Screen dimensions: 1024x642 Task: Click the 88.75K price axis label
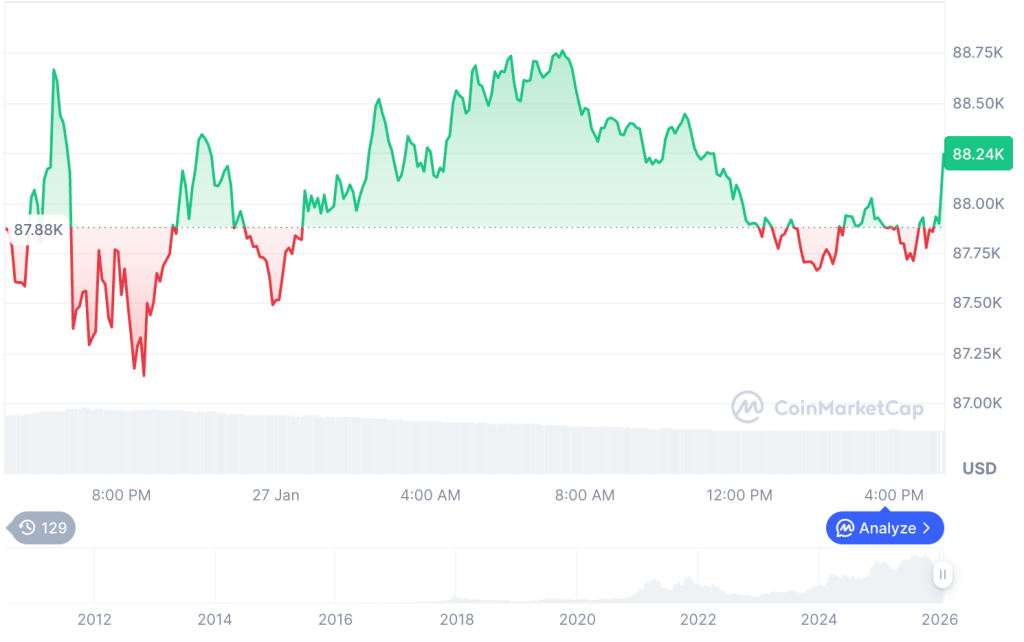977,52
